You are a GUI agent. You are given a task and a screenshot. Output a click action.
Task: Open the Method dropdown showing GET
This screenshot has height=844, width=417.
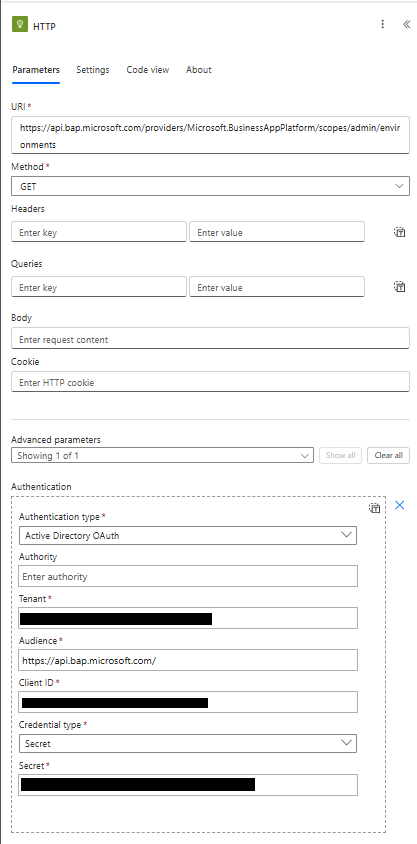pyautogui.click(x=210, y=186)
